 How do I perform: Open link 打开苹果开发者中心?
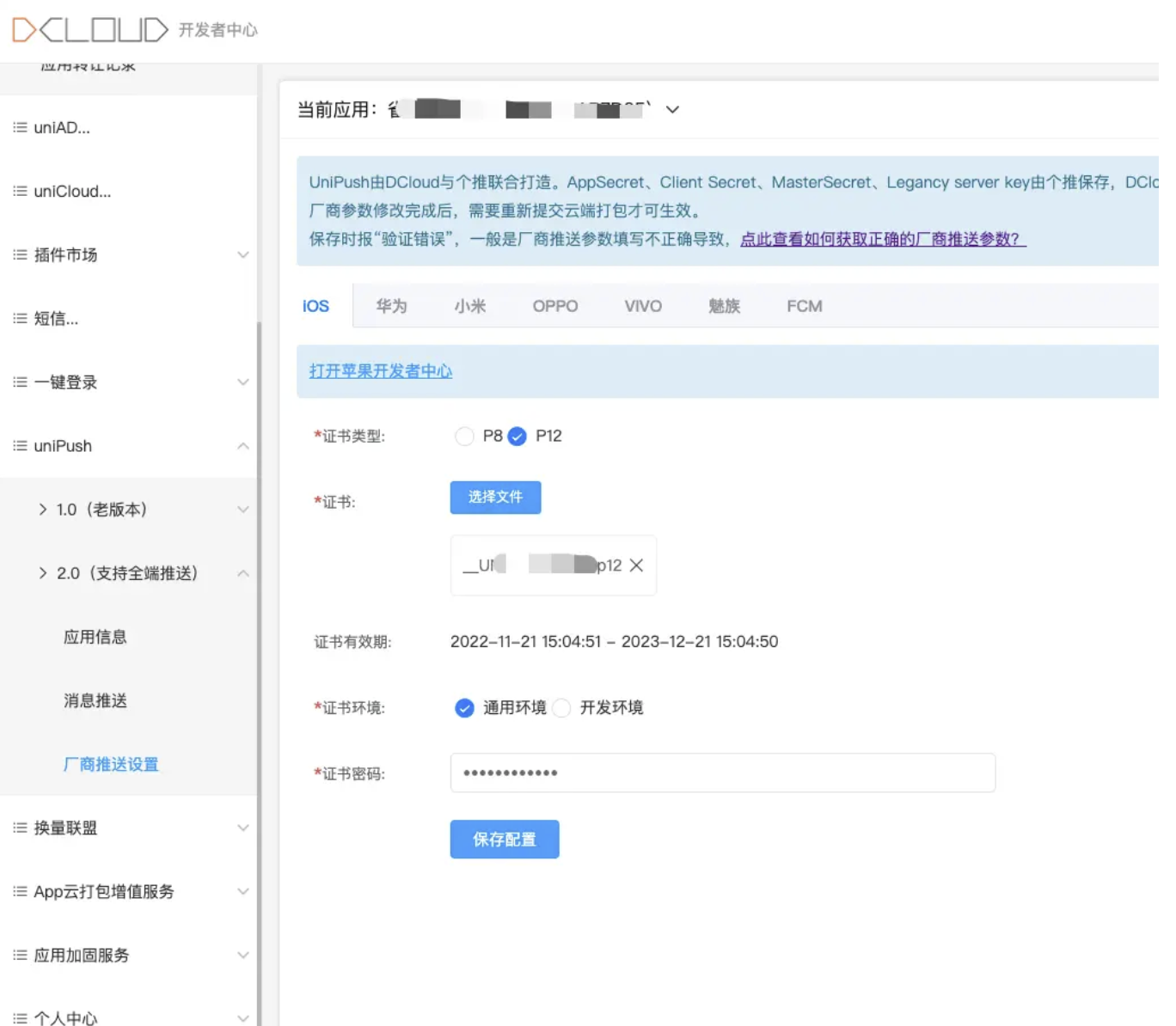pos(381,371)
